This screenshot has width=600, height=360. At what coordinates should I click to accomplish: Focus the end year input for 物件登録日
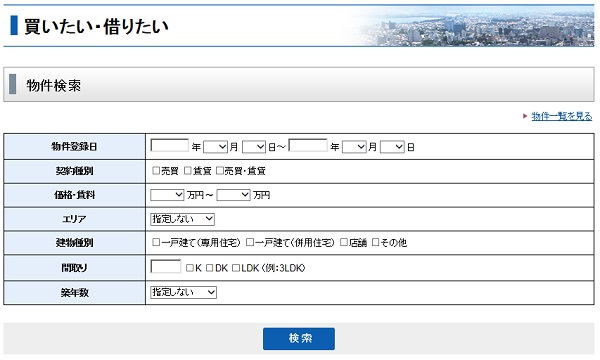point(308,146)
